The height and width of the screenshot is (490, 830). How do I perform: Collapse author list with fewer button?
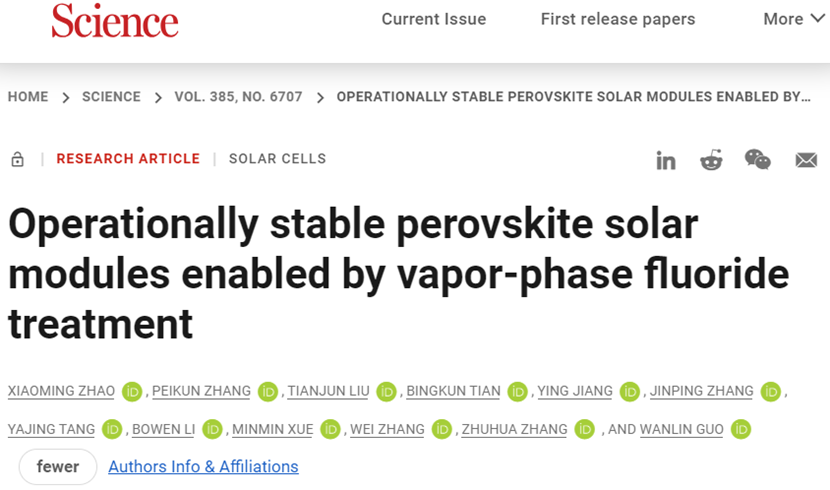tap(58, 467)
